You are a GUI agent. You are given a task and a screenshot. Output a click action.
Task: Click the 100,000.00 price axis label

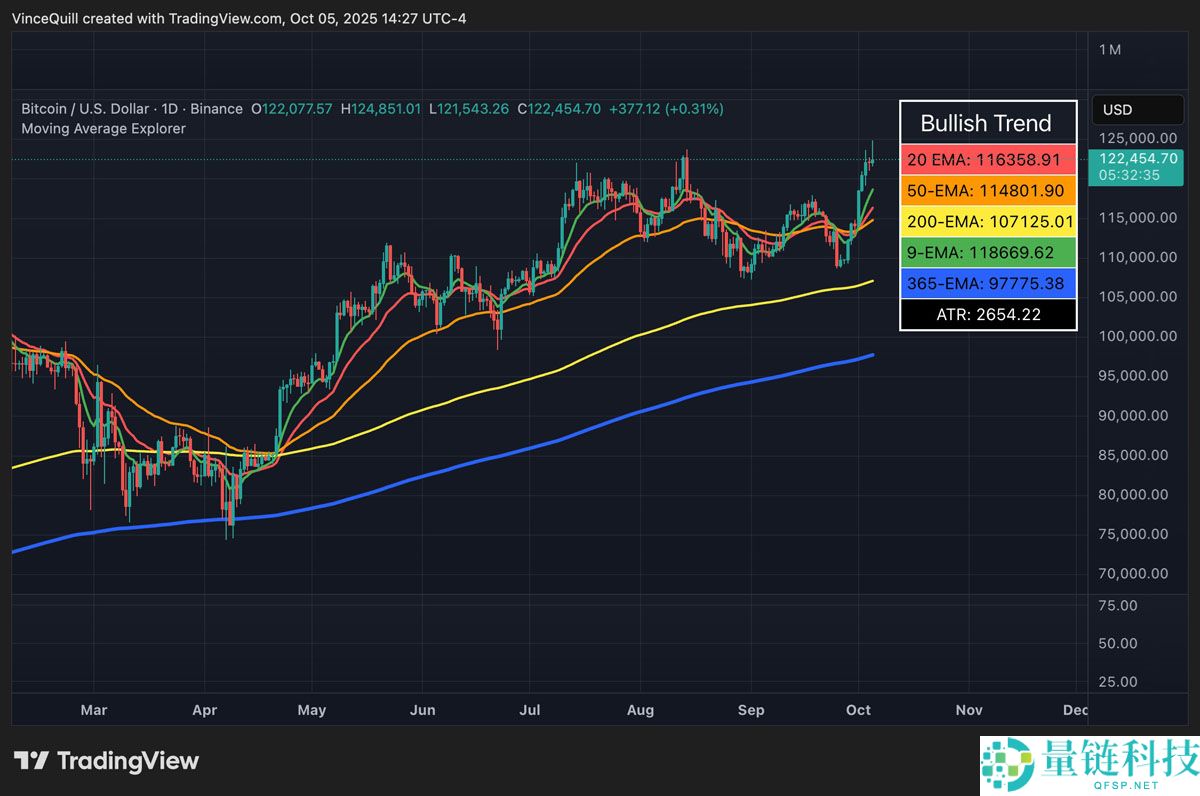coord(1133,336)
